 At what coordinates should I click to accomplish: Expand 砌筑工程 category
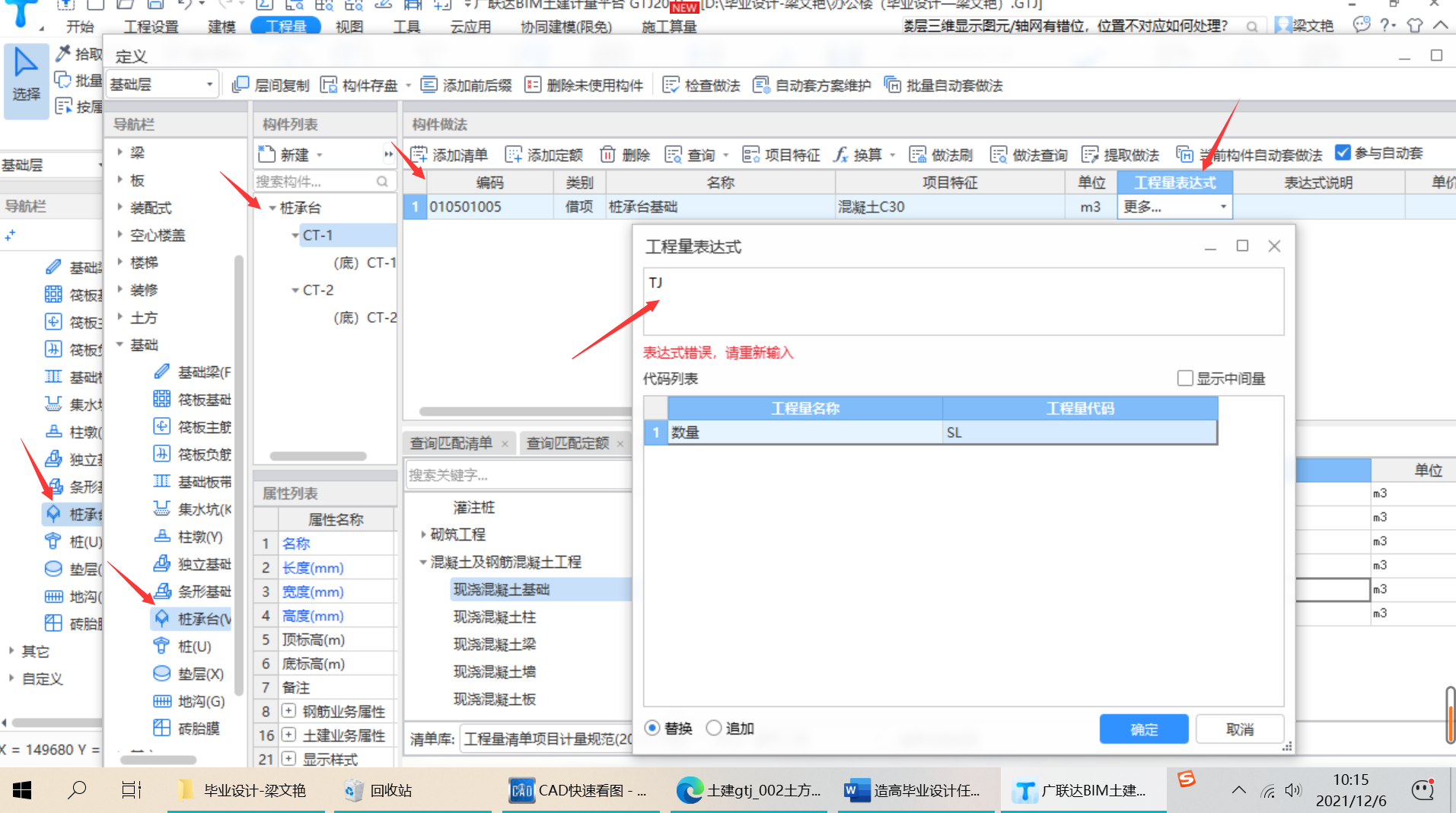[422, 534]
